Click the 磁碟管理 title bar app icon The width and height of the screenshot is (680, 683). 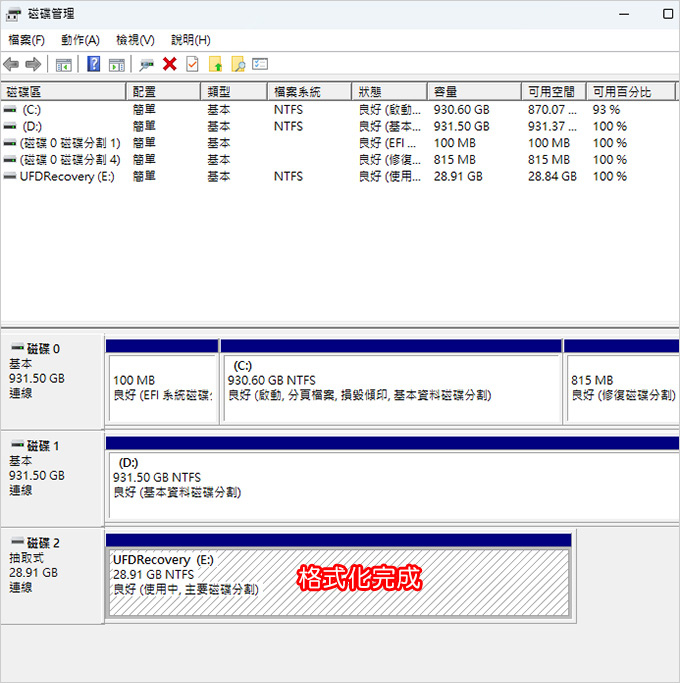click(x=14, y=15)
